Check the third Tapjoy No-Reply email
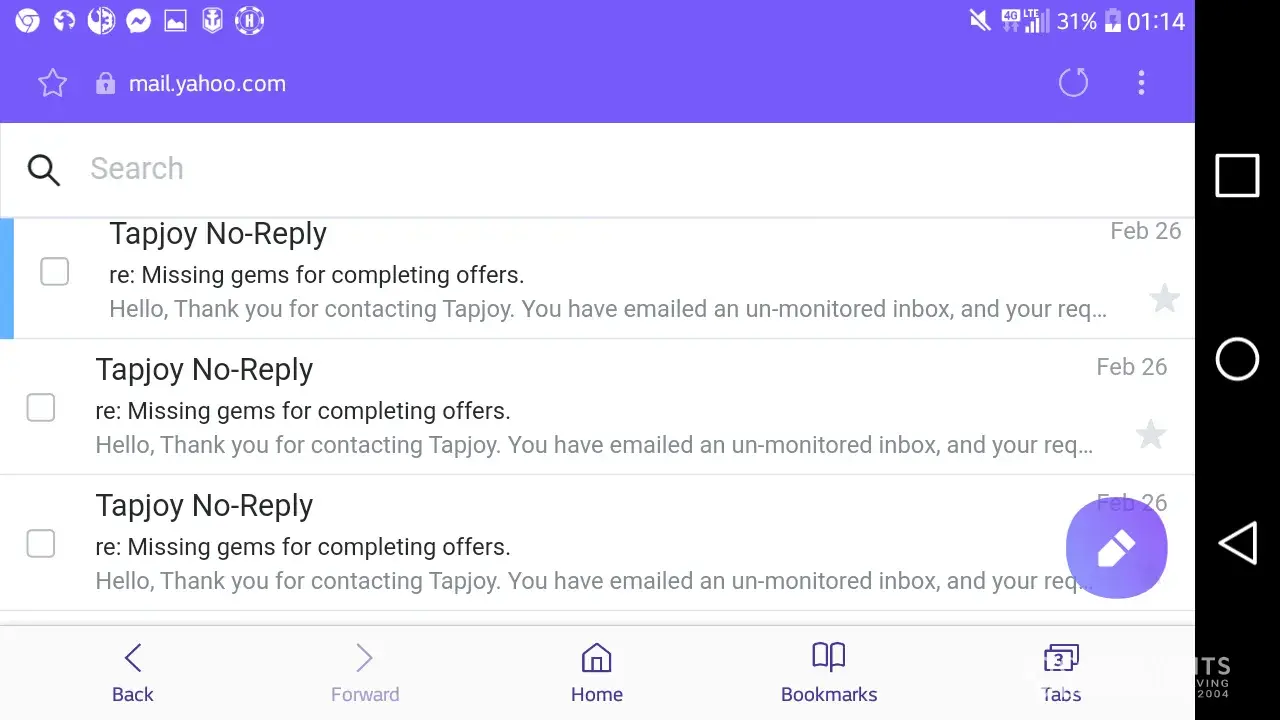 pyautogui.click(x=41, y=544)
